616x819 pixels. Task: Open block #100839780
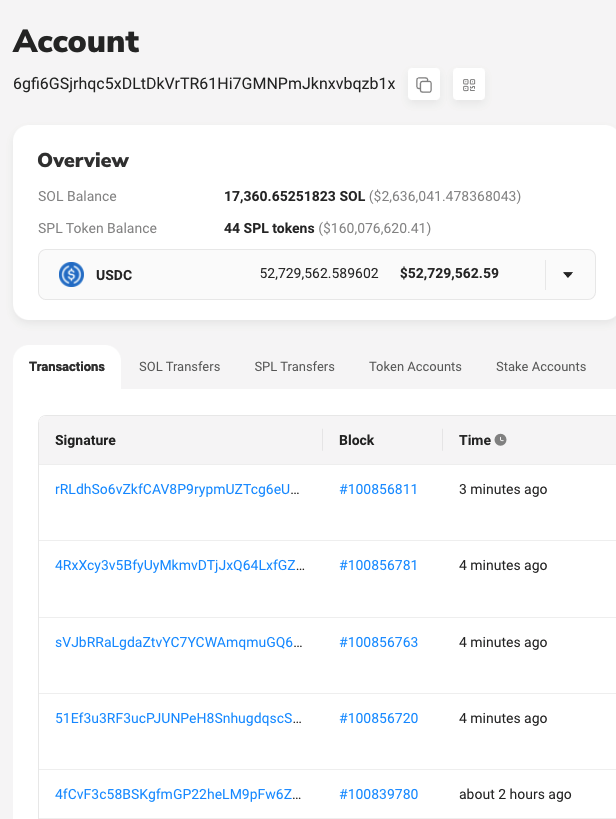coord(379,794)
